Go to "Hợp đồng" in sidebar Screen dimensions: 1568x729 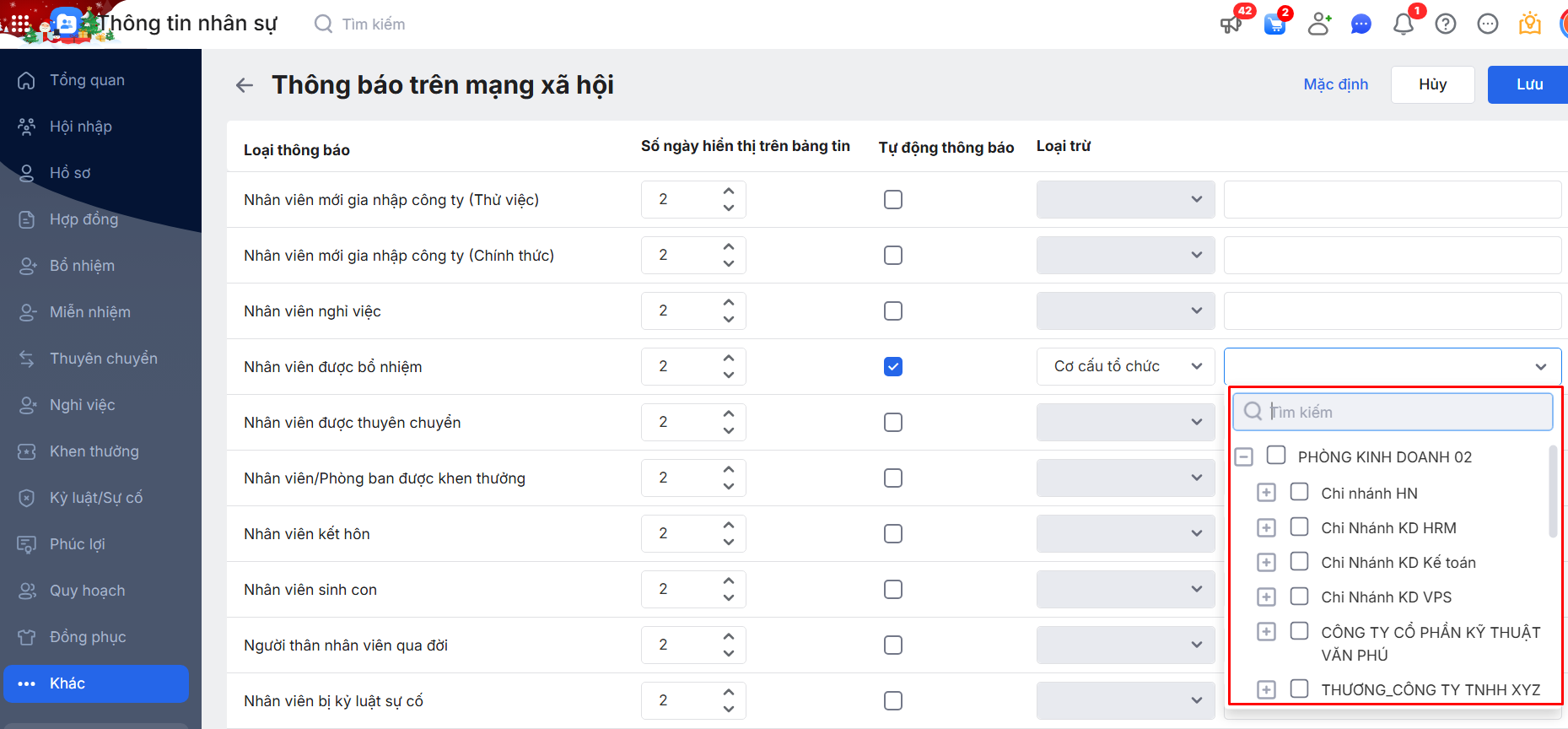[x=84, y=219]
